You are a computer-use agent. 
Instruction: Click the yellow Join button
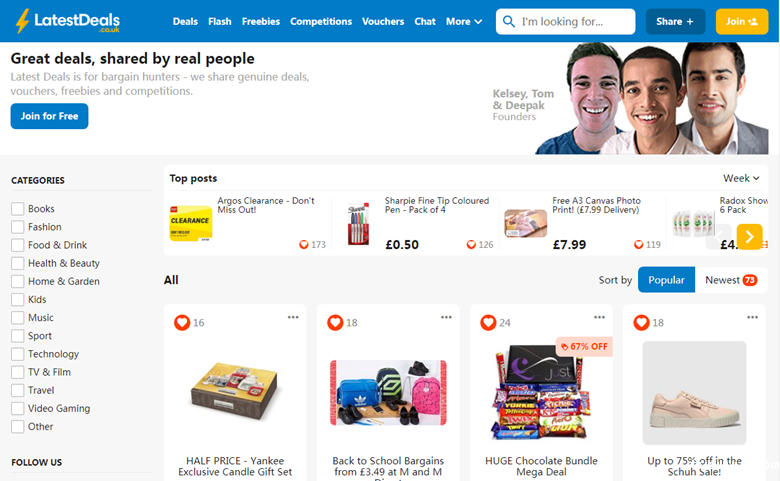tap(742, 21)
